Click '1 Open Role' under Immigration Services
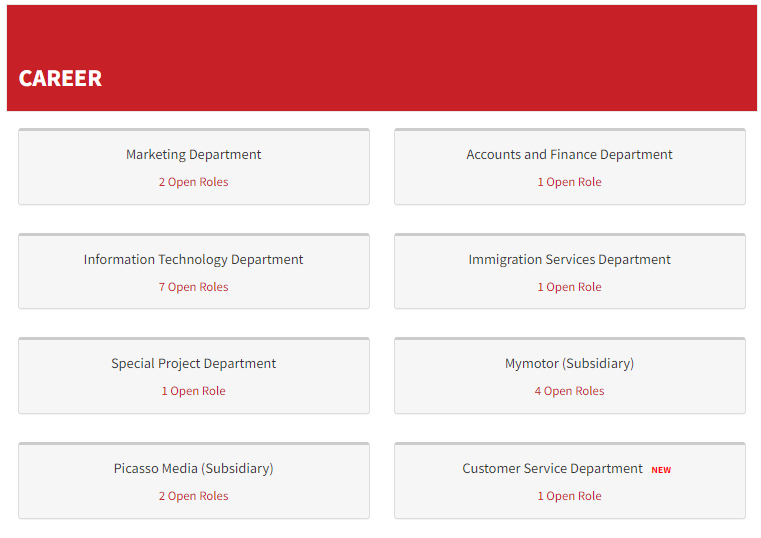Screen dimensions: 761x538 (569, 287)
